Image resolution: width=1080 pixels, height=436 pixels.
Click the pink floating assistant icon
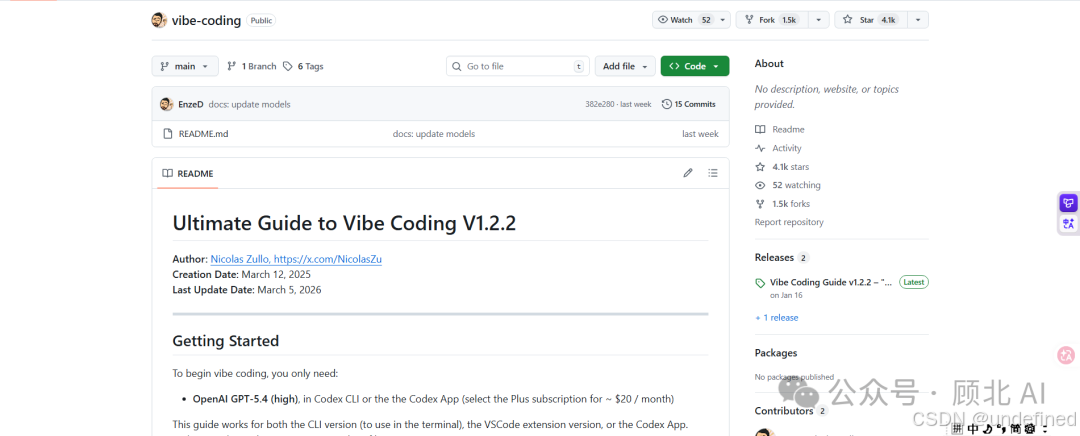coord(1066,355)
